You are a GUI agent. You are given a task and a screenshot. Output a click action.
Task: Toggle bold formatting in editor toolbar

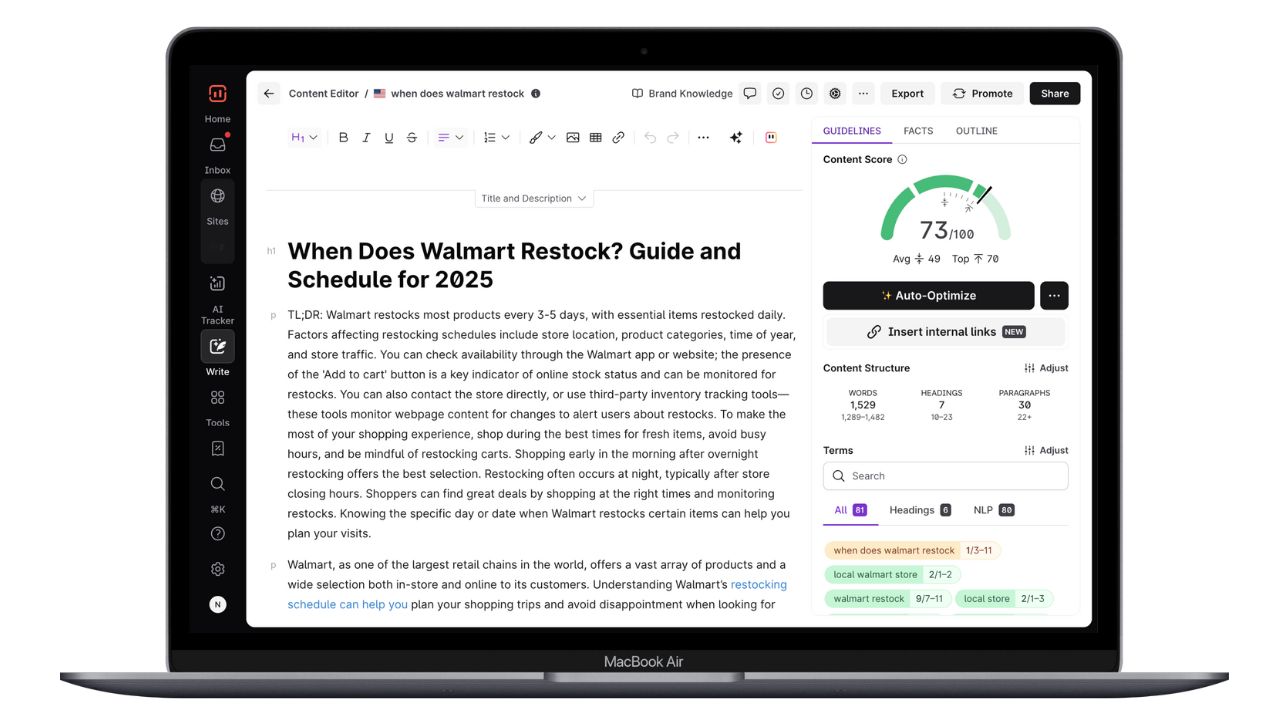coord(343,138)
